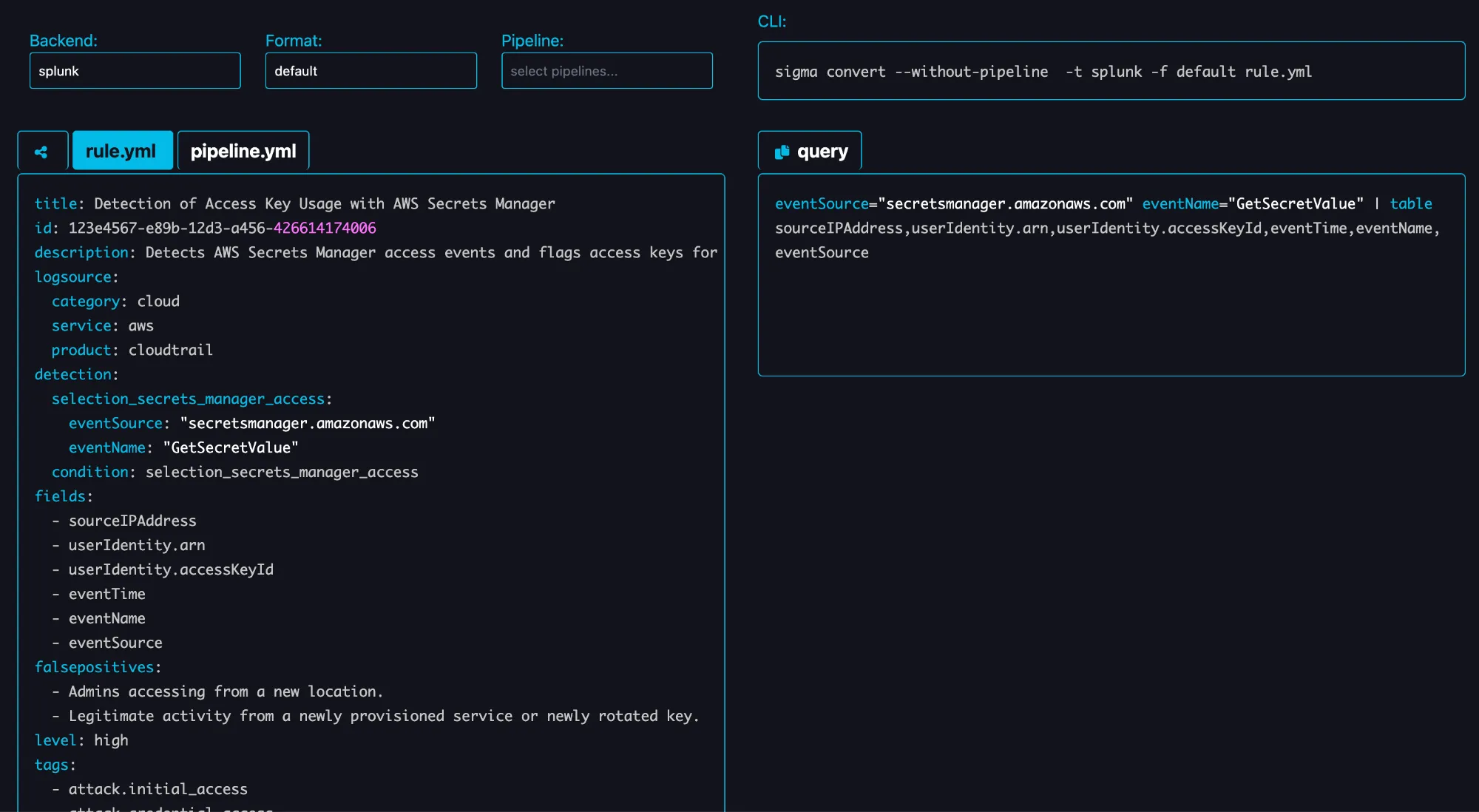Viewport: 1479px width, 812px height.
Task: Click the copy icon beside query
Action: point(782,152)
